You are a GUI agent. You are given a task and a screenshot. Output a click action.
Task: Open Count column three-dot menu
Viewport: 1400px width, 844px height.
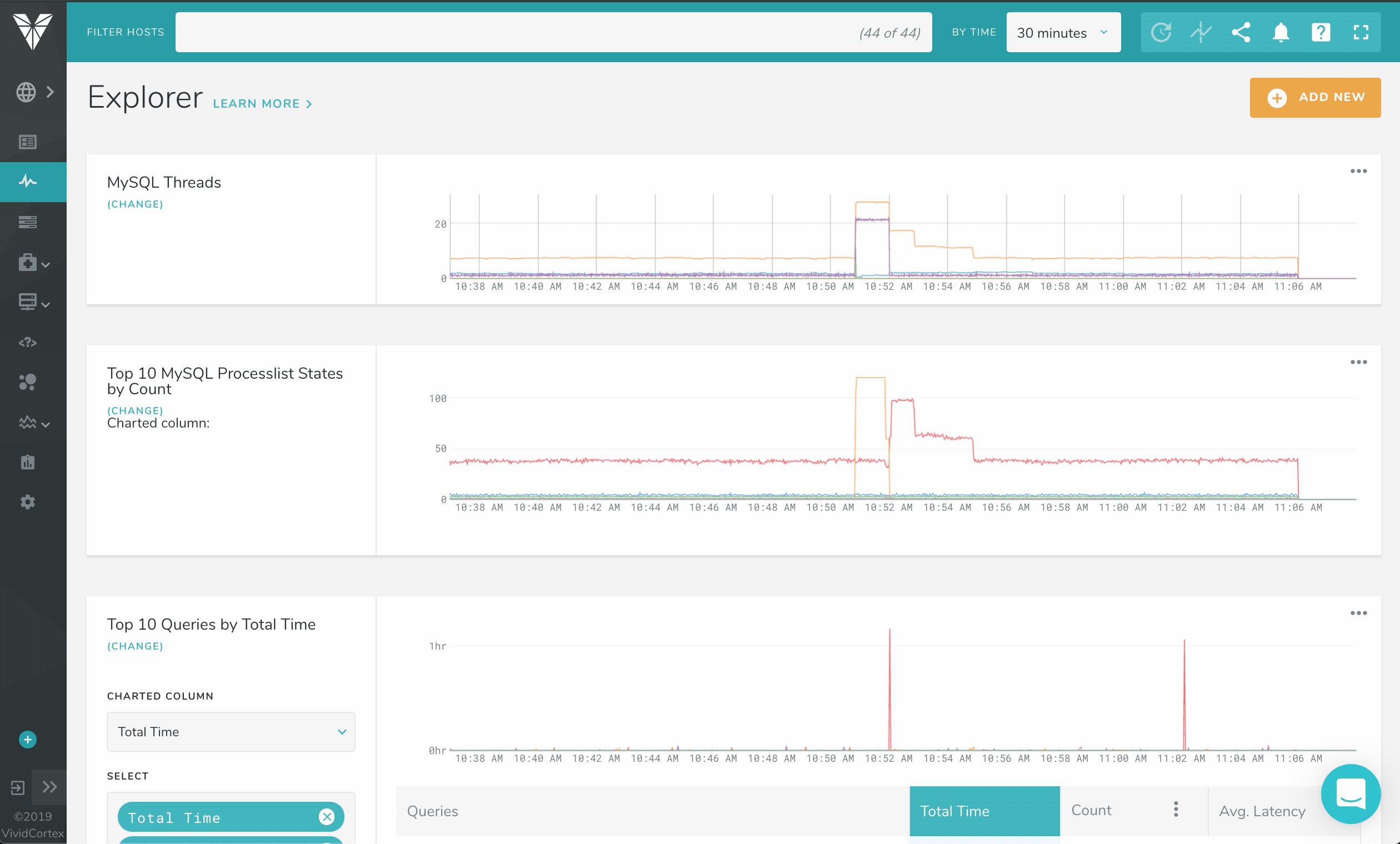(1176, 810)
